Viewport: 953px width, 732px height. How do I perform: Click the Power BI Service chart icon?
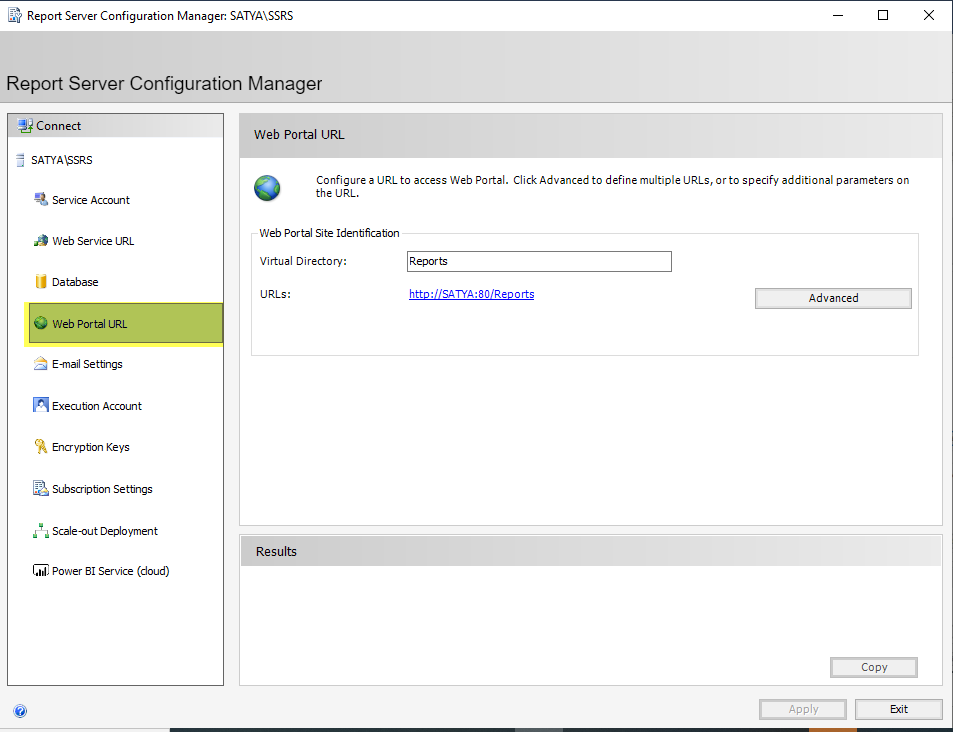point(40,571)
